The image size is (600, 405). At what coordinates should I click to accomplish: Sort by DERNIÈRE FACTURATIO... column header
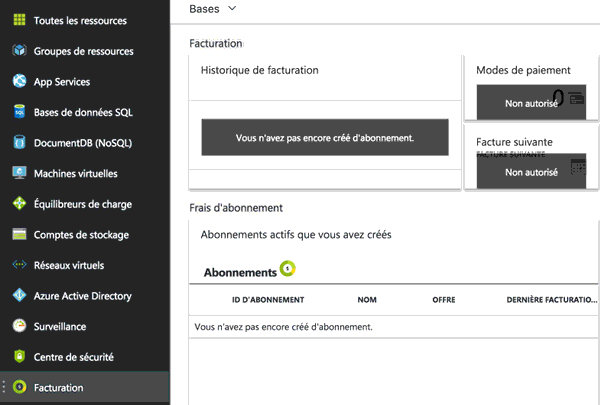tap(551, 300)
